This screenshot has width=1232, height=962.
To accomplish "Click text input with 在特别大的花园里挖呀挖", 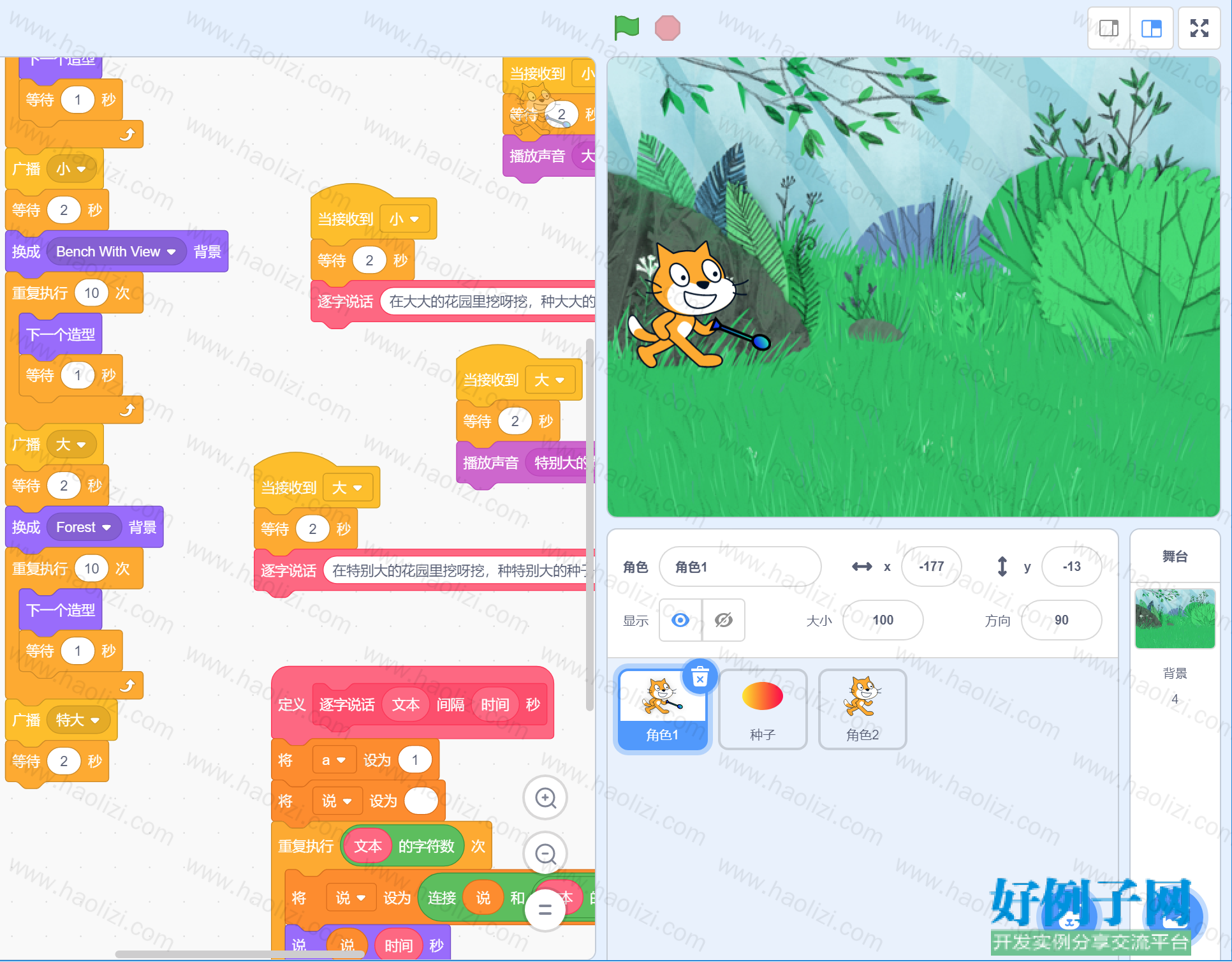I will pyautogui.click(x=458, y=570).
